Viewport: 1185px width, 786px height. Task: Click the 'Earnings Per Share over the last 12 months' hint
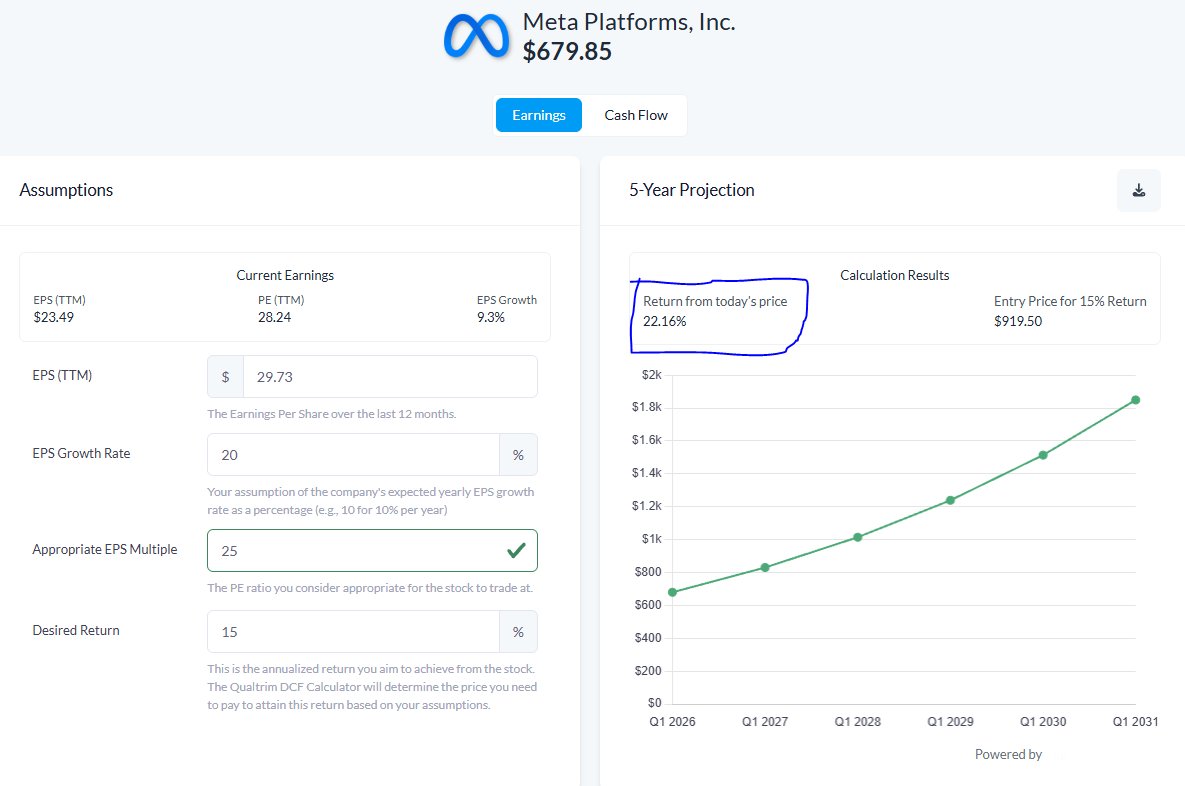point(332,414)
